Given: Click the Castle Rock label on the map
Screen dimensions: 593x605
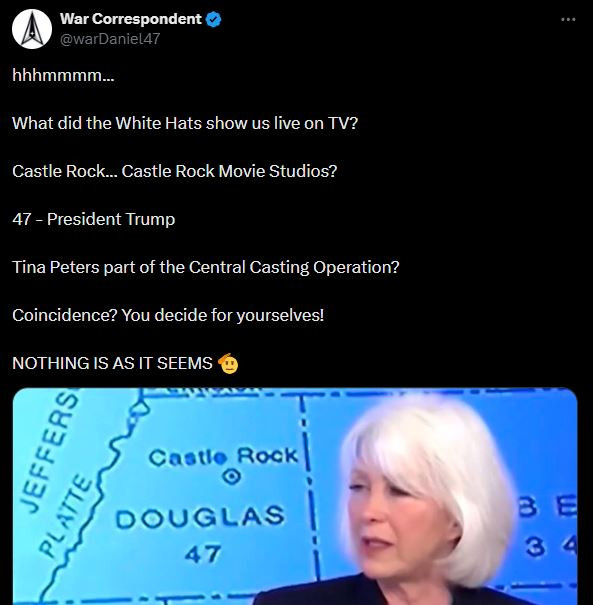Looking at the screenshot, I should 223,457.
